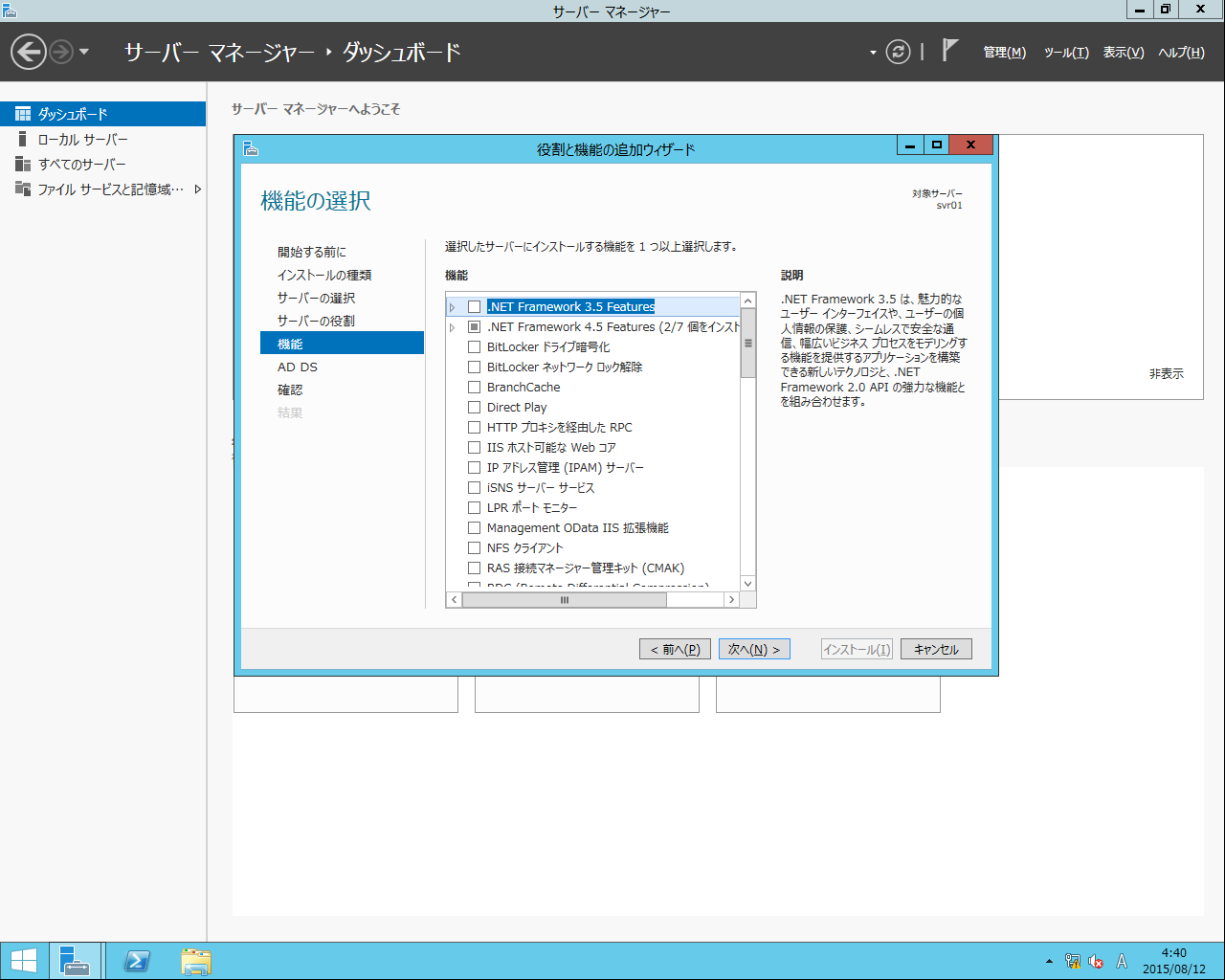The image size is (1225, 980).
Task: Click the < 前へ(P) button
Action: click(x=675, y=649)
